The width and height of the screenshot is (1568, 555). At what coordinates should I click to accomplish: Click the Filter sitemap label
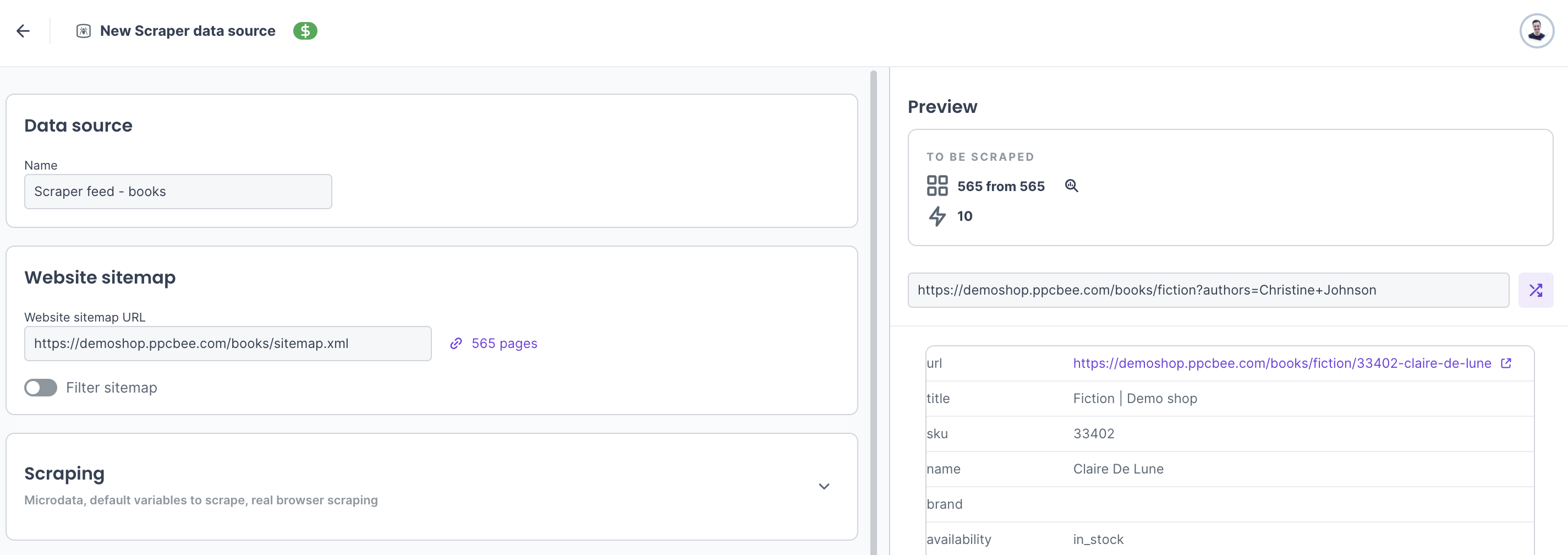click(111, 388)
